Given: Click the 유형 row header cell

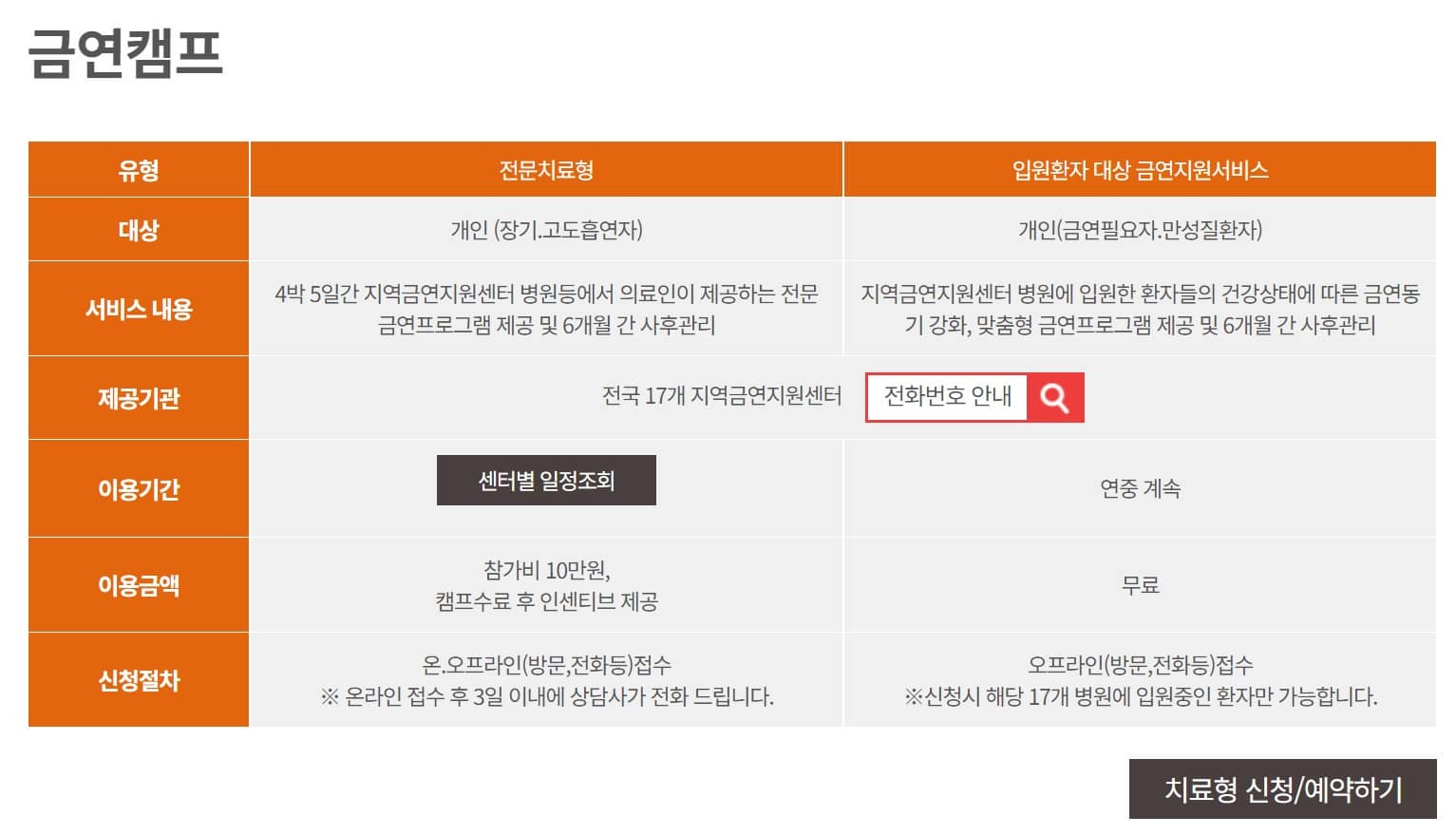Looking at the screenshot, I should [138, 169].
